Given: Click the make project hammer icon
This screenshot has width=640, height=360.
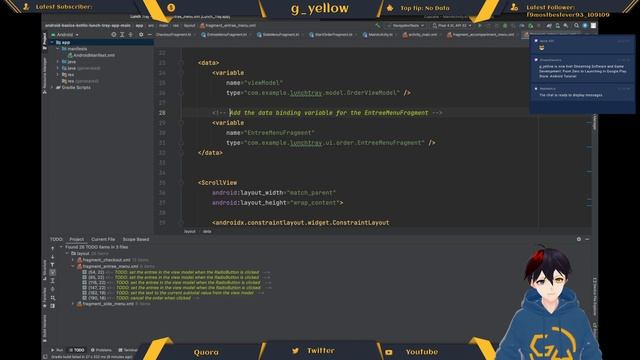Looking at the screenshot, I should coord(378,25).
